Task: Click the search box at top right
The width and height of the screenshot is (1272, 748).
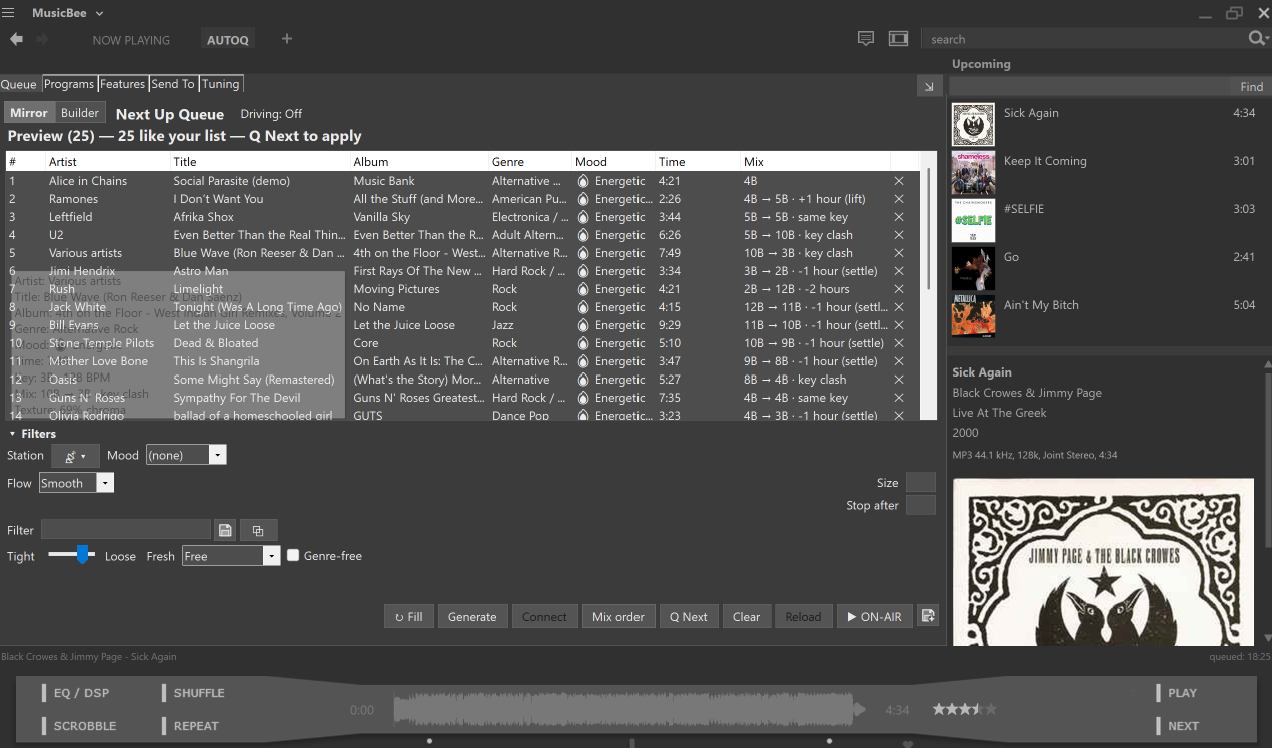Action: pyautogui.click(x=1085, y=39)
